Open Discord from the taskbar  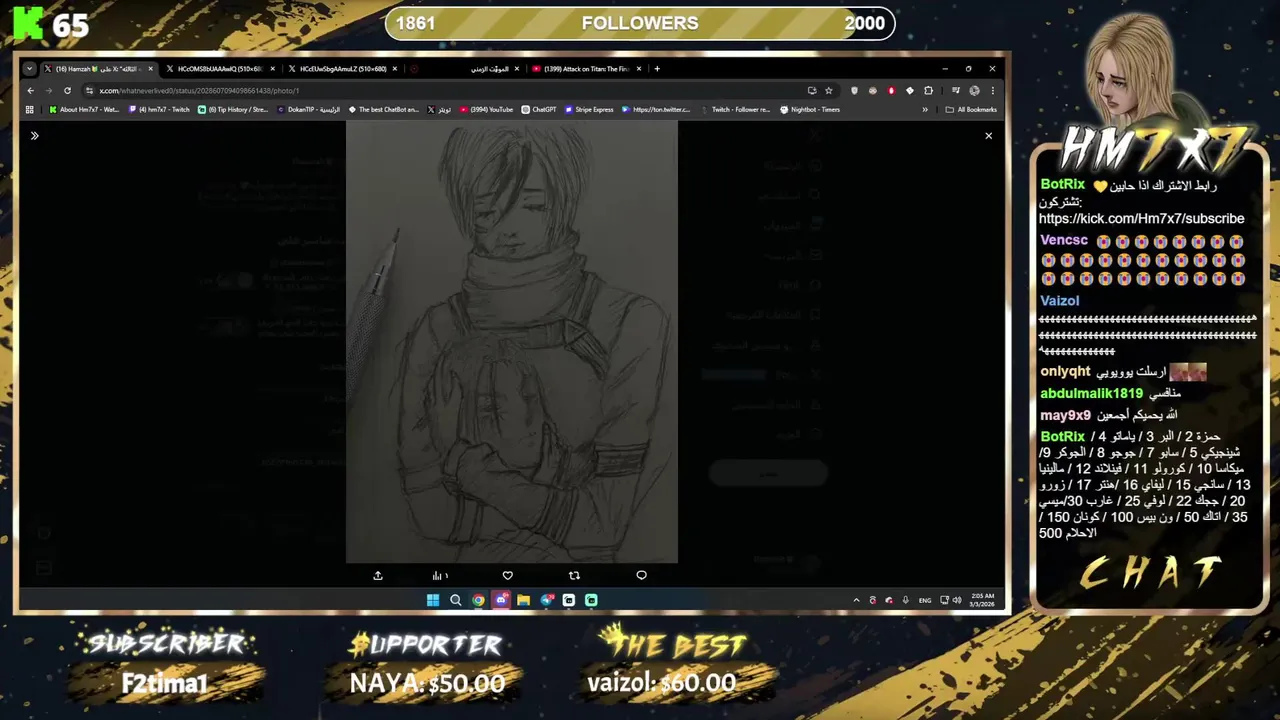(501, 600)
